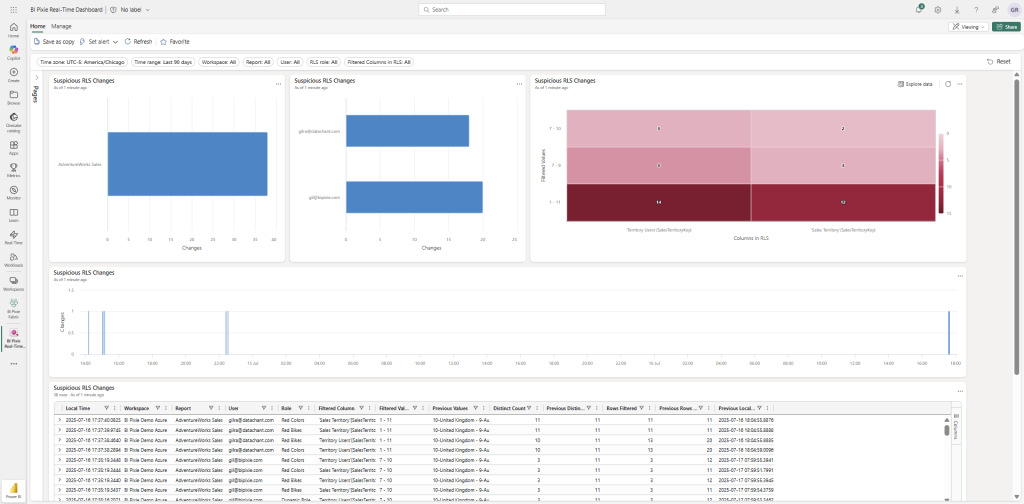
Task: Open Copilot from the left sidebar
Action: tap(14, 50)
